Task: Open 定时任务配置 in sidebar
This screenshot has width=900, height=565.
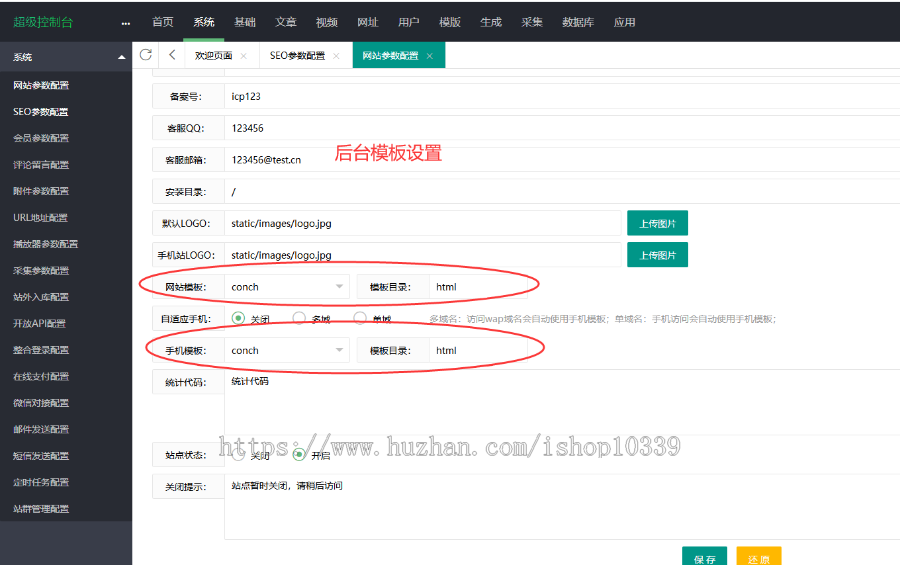Action: (41, 482)
